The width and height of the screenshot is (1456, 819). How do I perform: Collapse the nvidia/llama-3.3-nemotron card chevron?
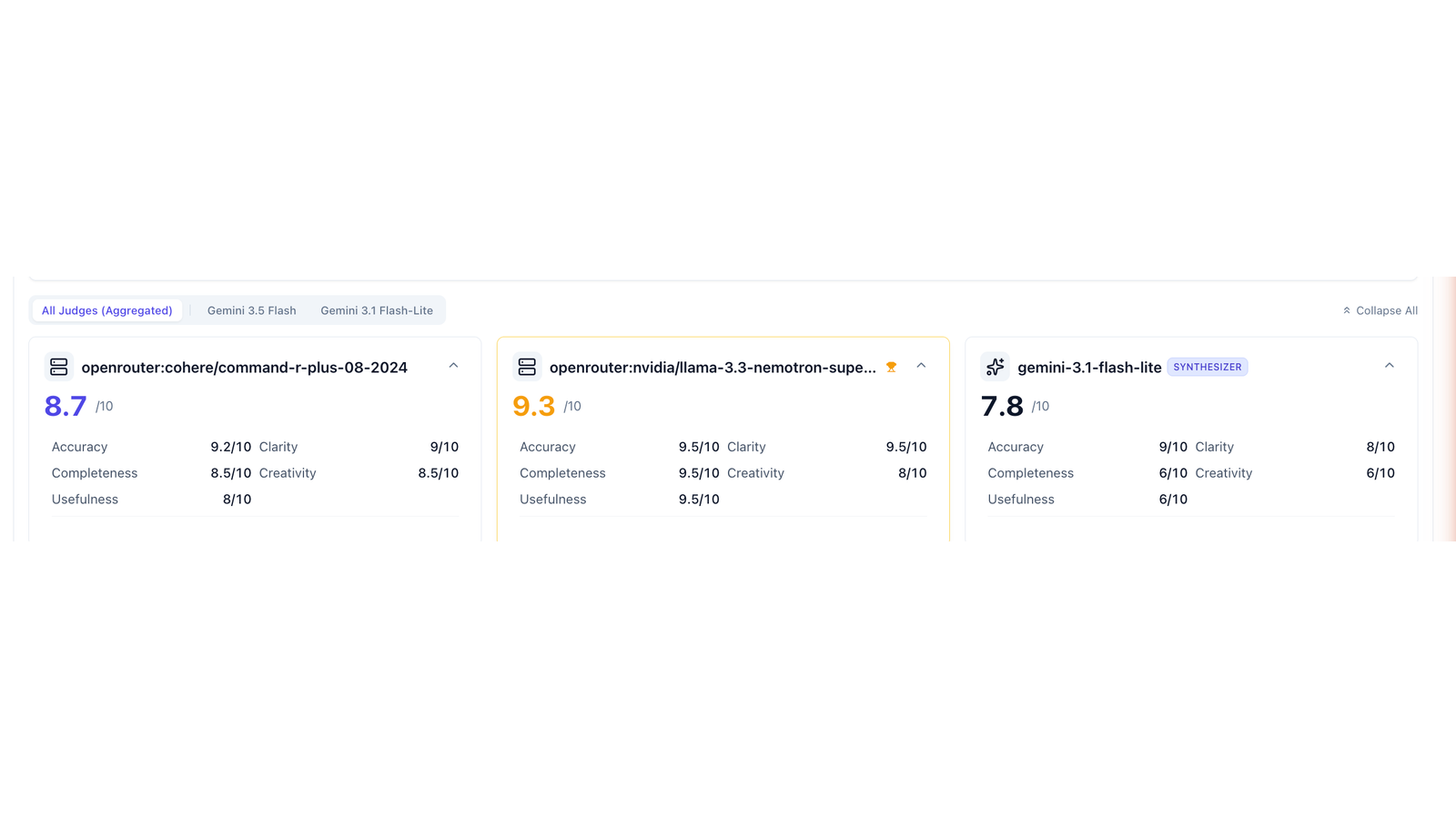(x=921, y=366)
